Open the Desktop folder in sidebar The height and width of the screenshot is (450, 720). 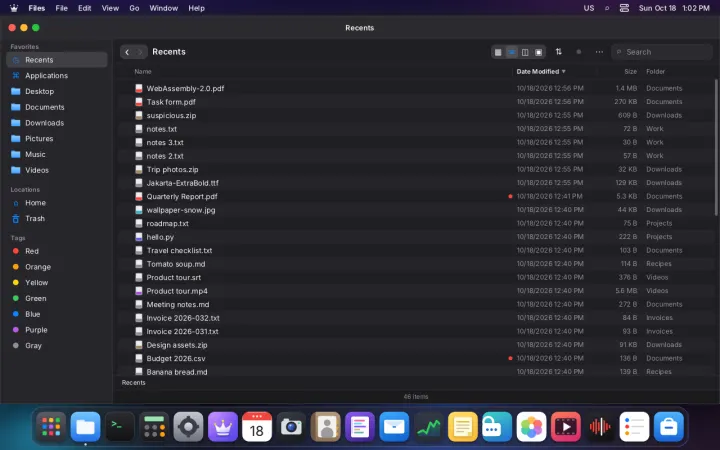(x=57, y=91)
